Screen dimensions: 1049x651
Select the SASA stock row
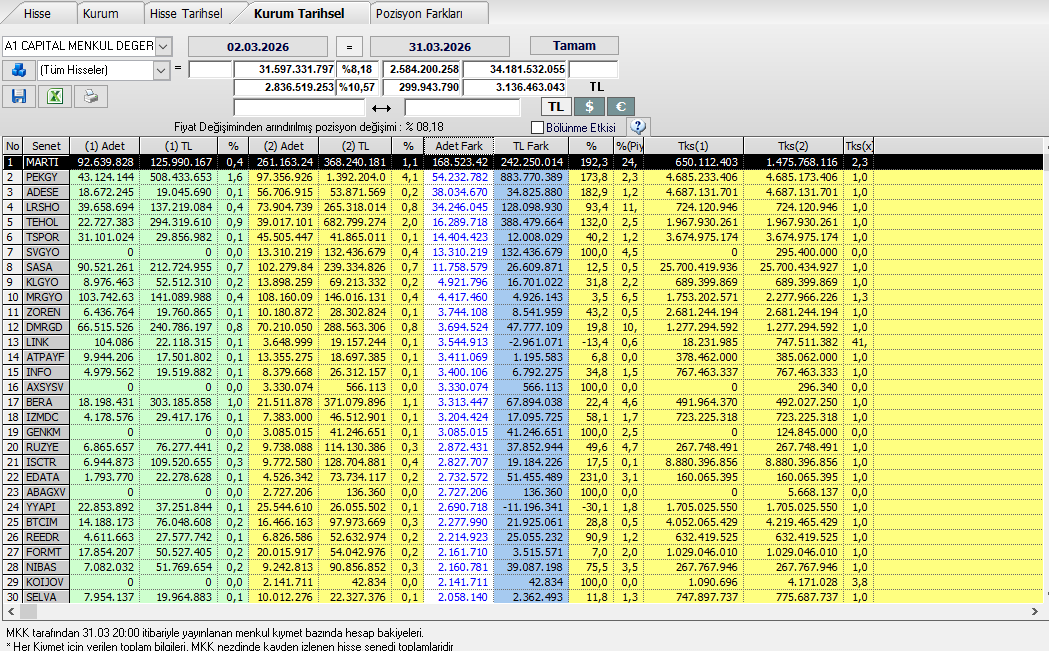[x=522, y=267]
